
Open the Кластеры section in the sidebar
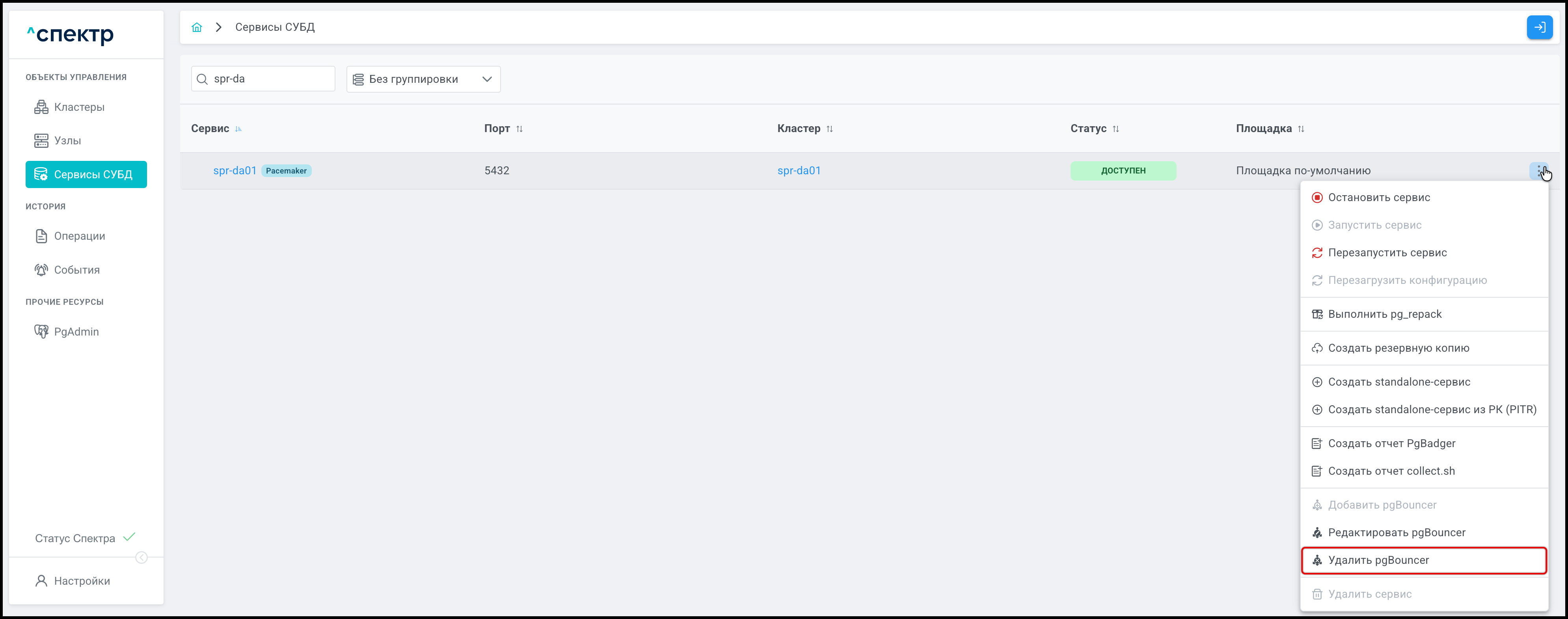(79, 107)
